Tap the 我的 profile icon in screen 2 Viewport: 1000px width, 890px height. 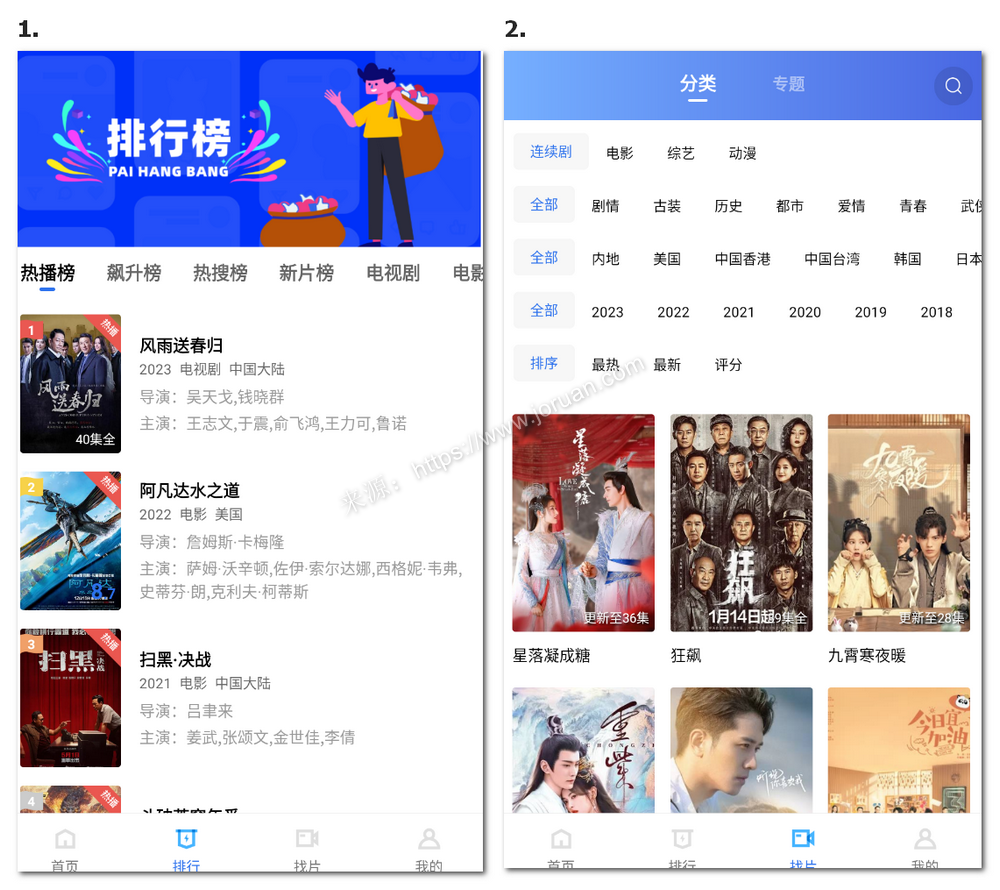point(925,839)
